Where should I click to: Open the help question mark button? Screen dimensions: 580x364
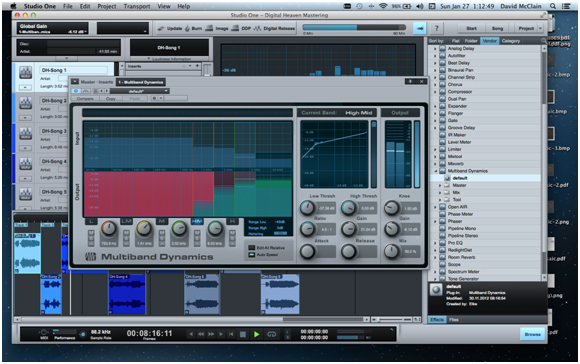pyautogui.click(x=436, y=28)
